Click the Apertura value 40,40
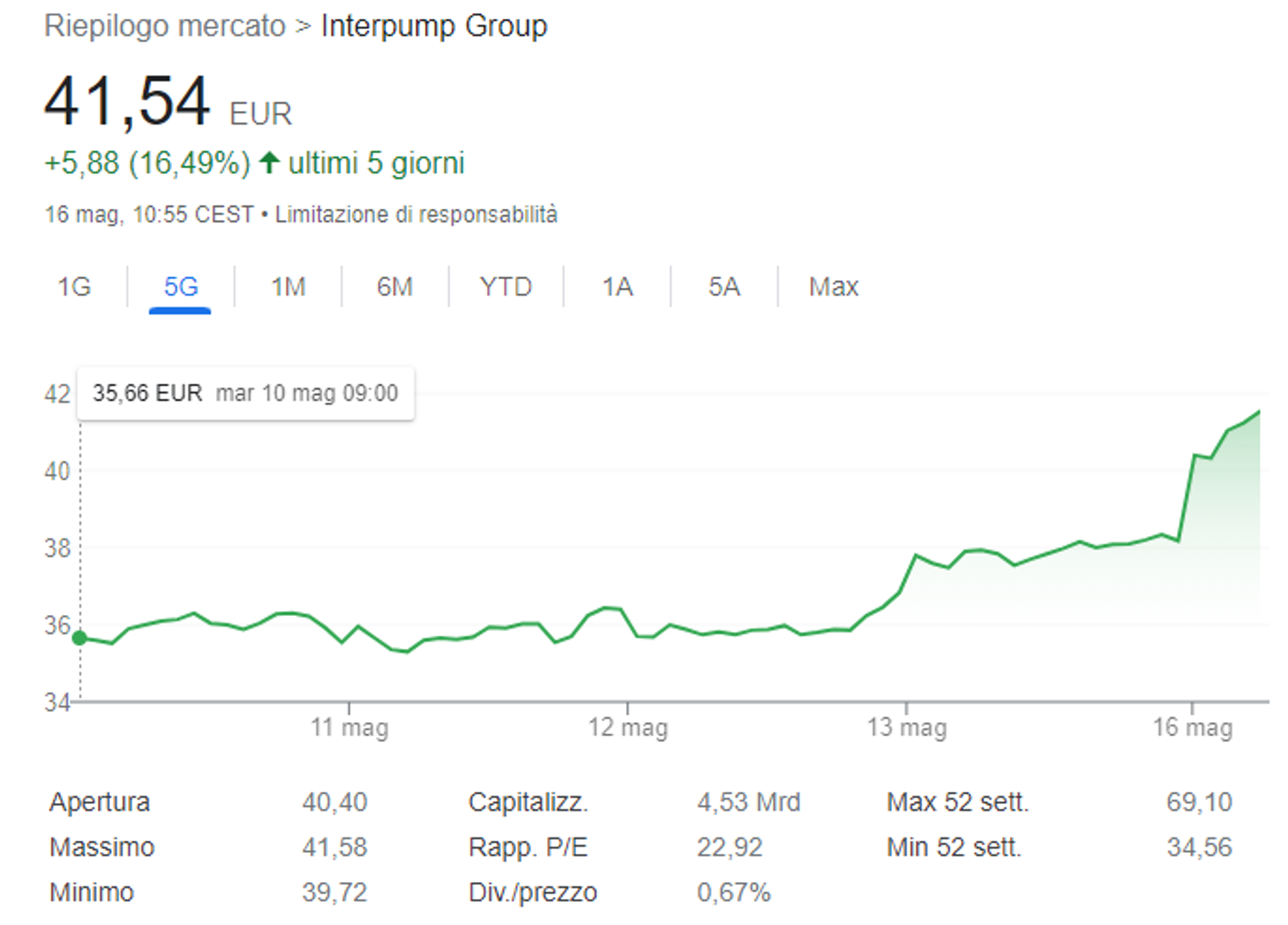The width and height of the screenshot is (1288, 925). point(335,802)
